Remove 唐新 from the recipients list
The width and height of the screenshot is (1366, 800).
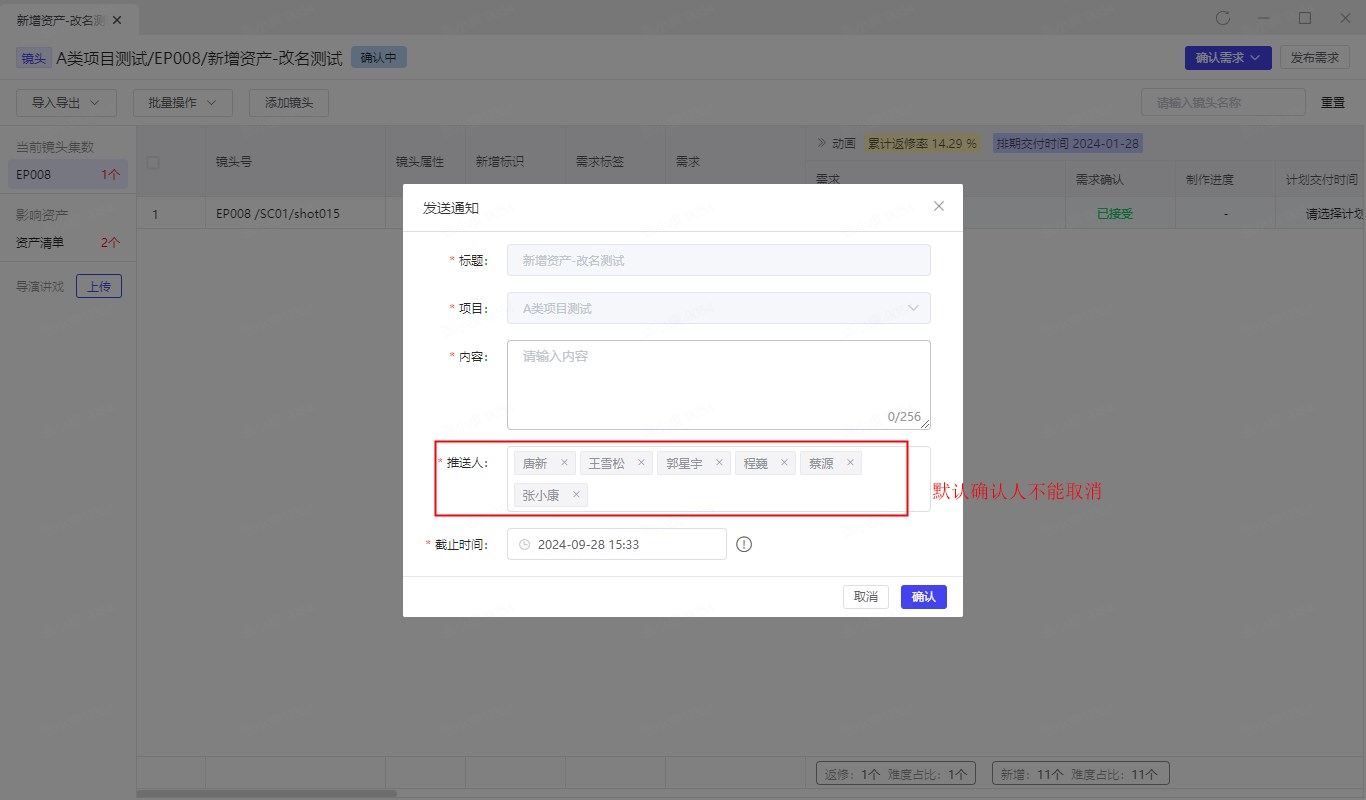click(x=564, y=463)
